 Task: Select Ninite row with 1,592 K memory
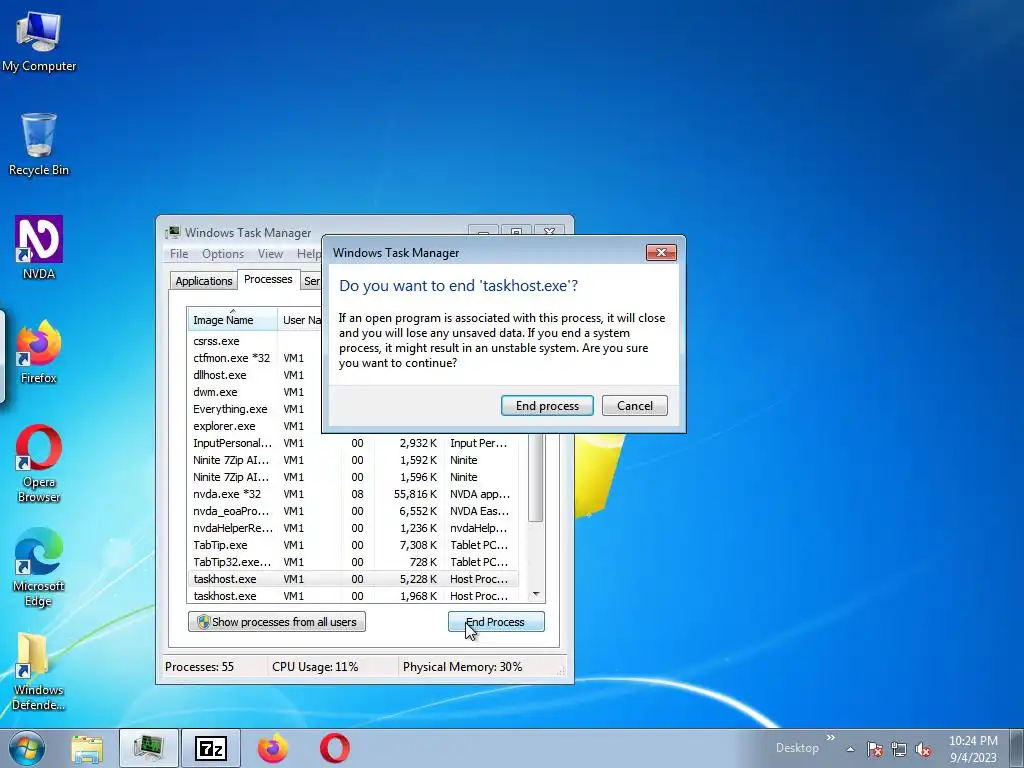353,460
